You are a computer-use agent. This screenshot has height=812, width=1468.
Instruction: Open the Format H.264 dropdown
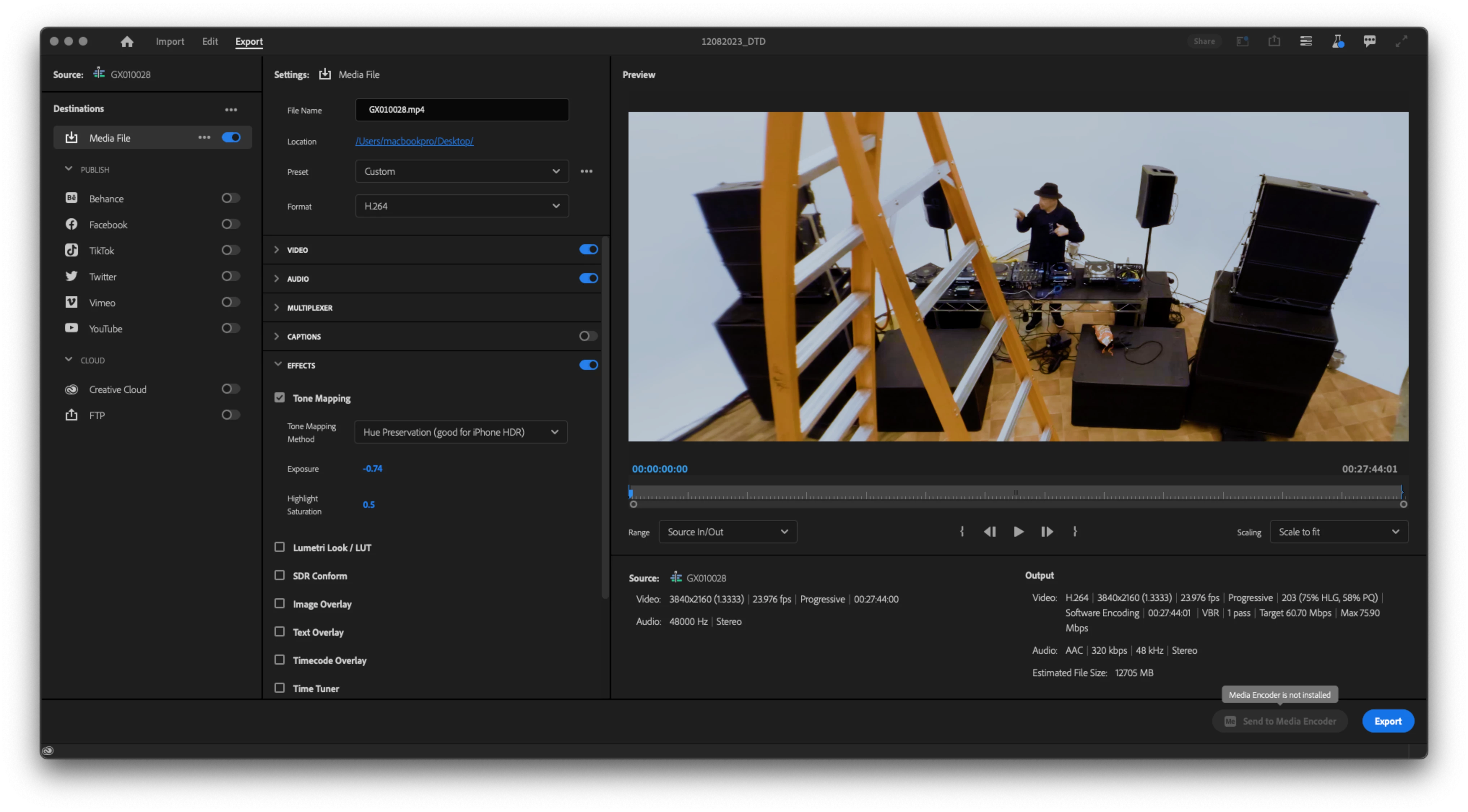[x=462, y=206]
